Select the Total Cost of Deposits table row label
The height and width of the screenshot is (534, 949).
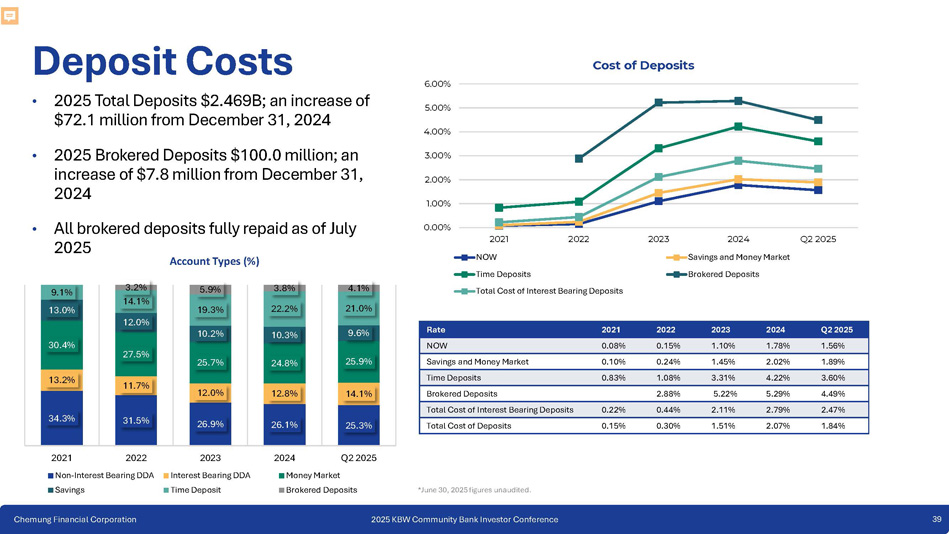point(469,425)
